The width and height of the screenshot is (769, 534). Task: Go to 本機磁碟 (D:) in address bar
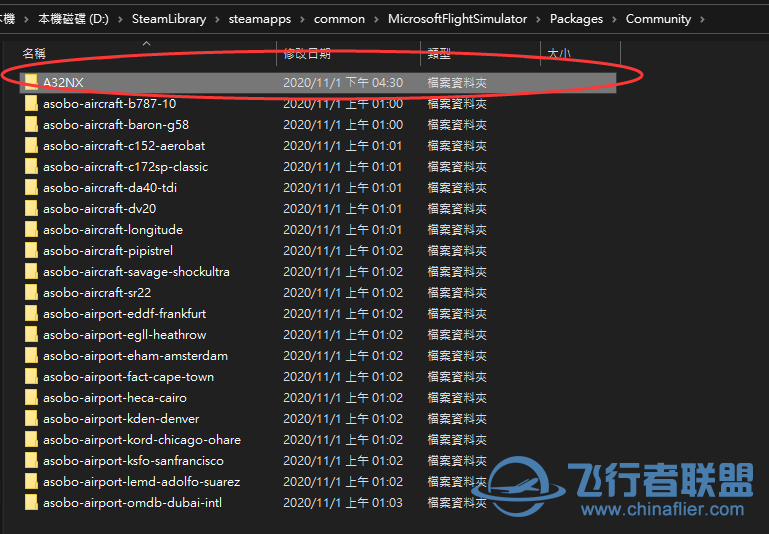point(74,19)
